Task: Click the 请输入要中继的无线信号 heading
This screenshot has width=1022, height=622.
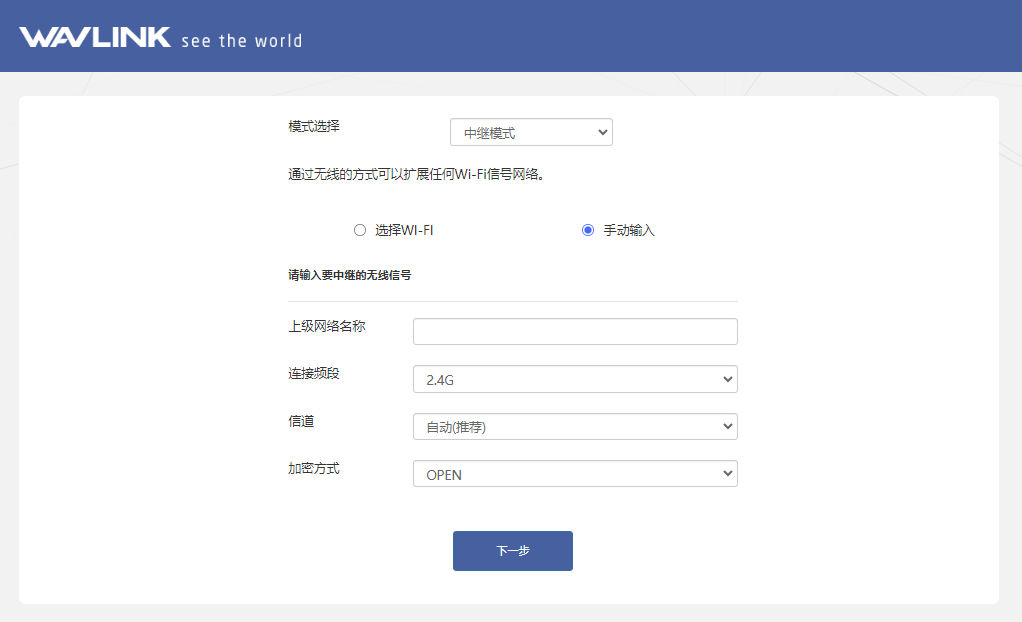Action: [349, 275]
